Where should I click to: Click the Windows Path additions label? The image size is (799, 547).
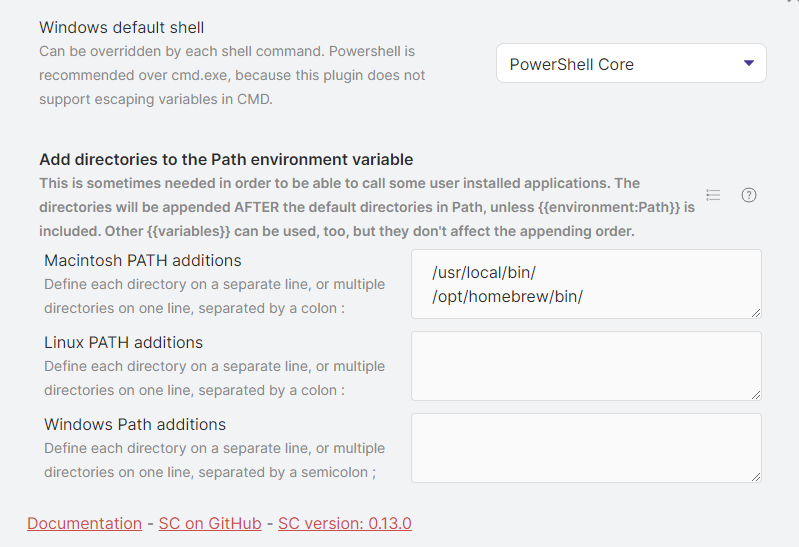click(x=135, y=425)
